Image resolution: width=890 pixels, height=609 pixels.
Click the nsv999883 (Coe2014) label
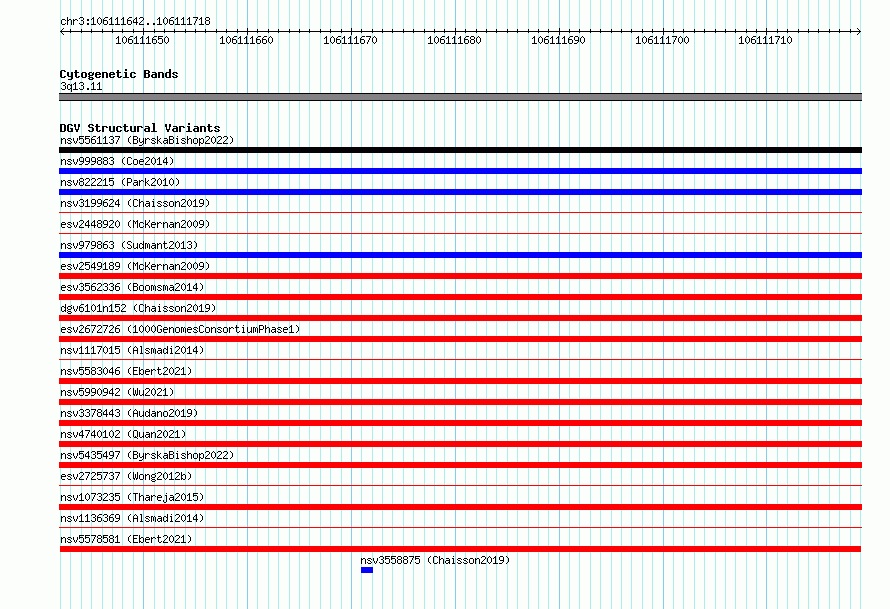117,161
